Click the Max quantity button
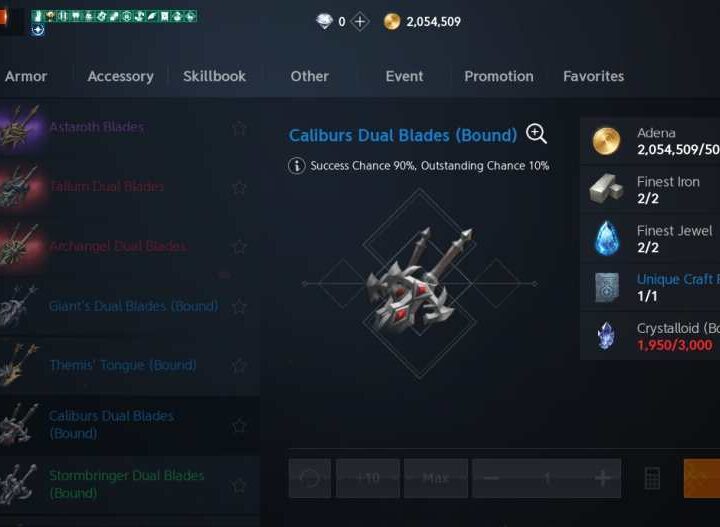Screen dimensions: 720x527 [x=436, y=478]
